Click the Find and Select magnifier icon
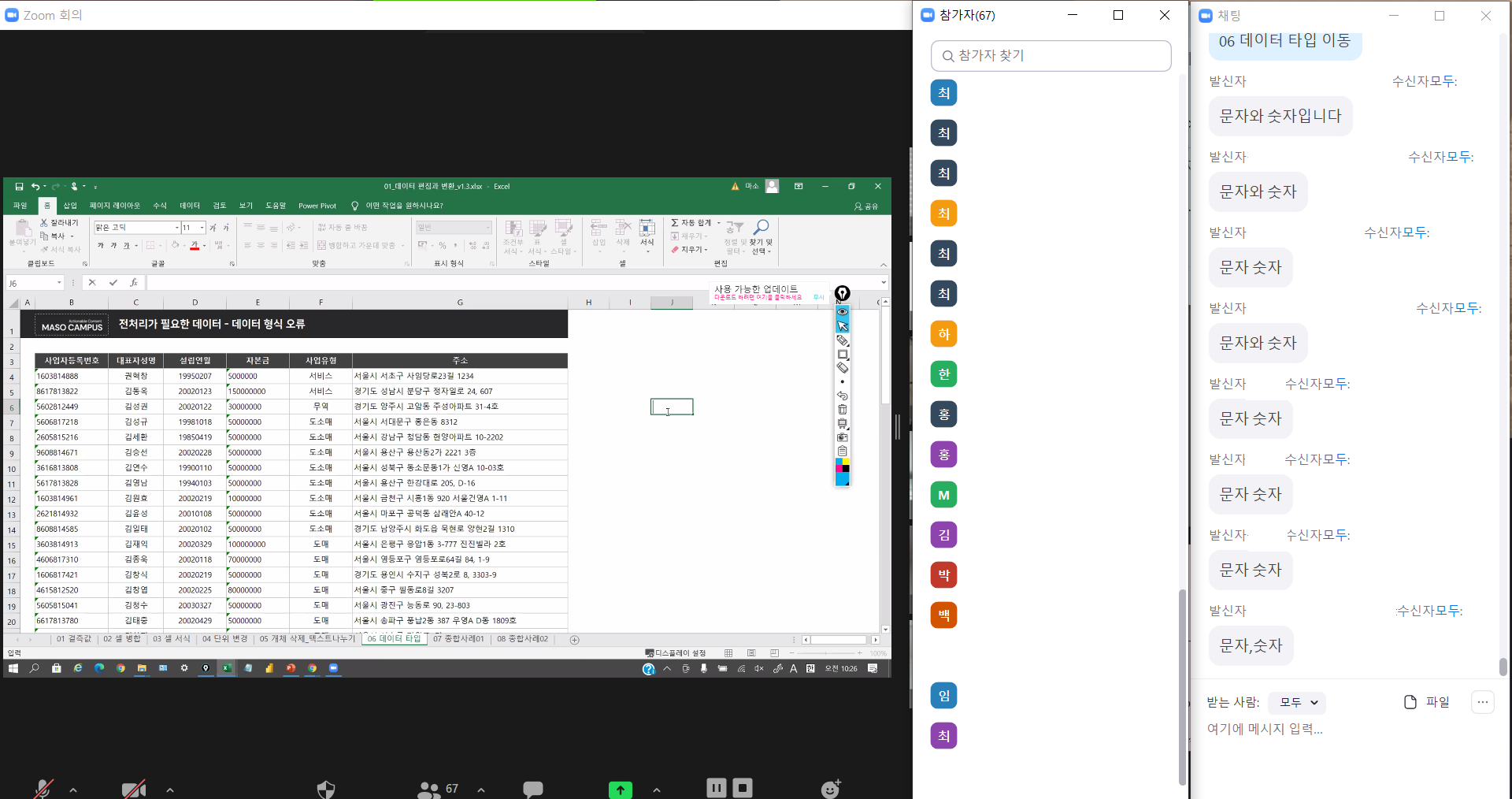The width and height of the screenshot is (1512, 799). click(761, 228)
